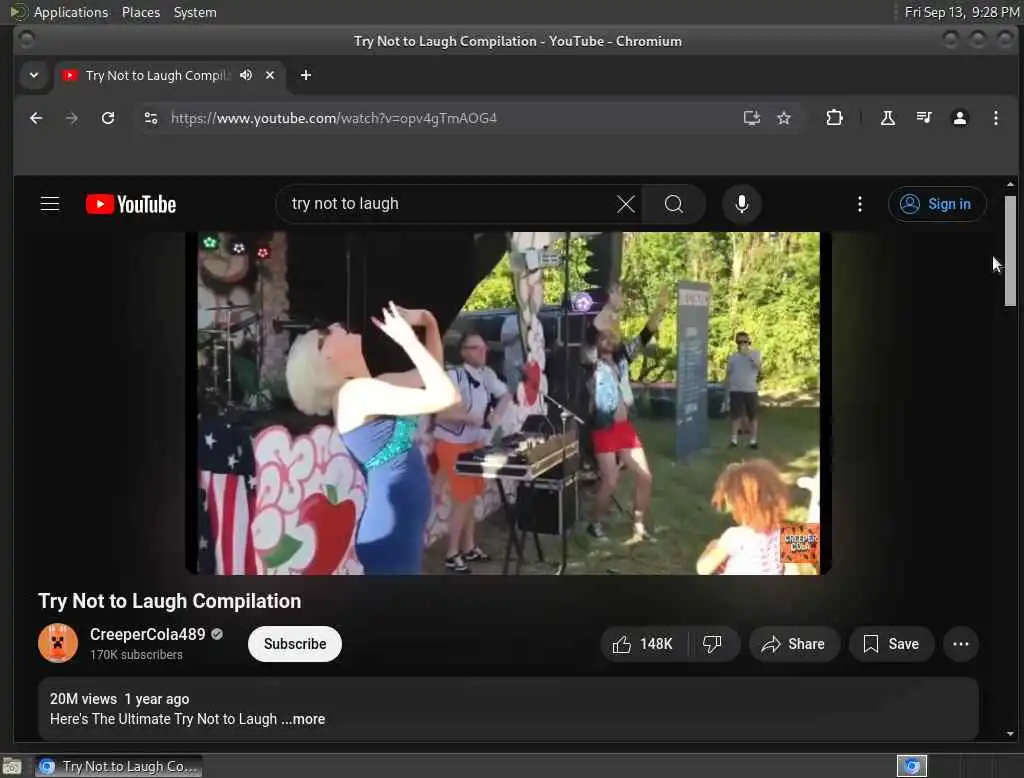1024x778 pixels.
Task: Click taskbar entry Try Not to Laugh
Action: pyautogui.click(x=119, y=766)
